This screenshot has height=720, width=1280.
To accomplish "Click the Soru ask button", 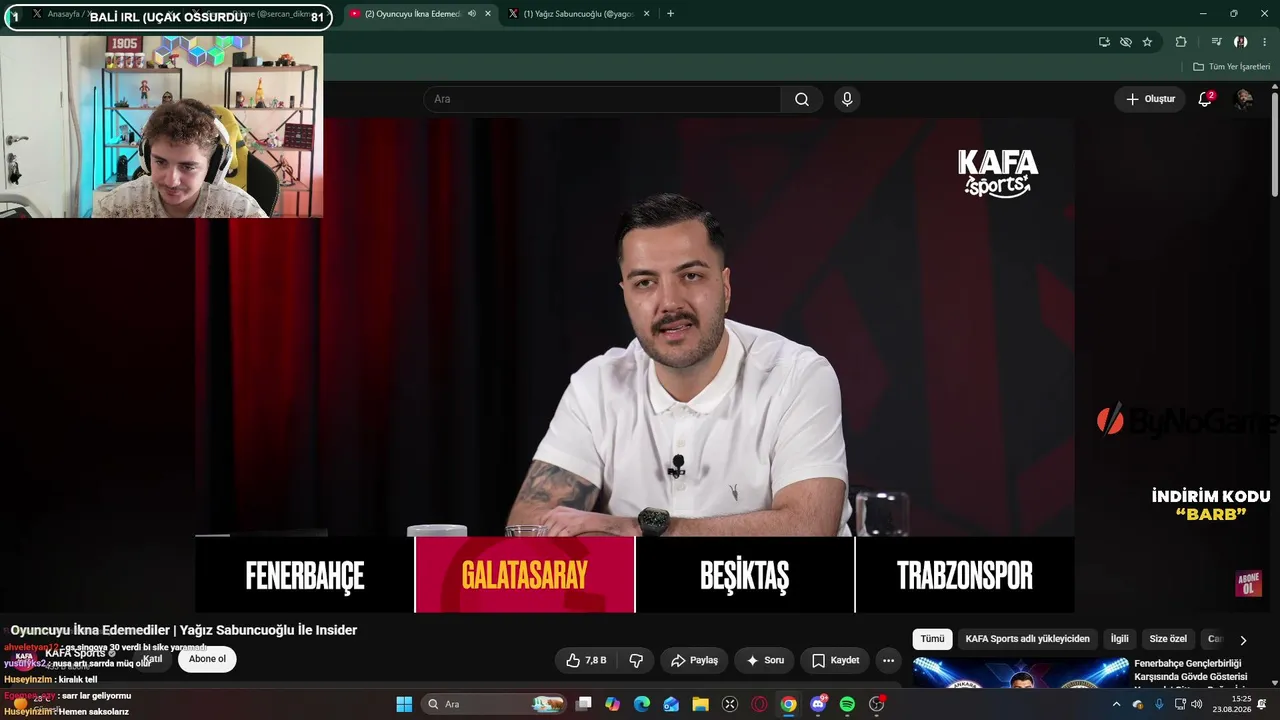I will click(x=765, y=660).
